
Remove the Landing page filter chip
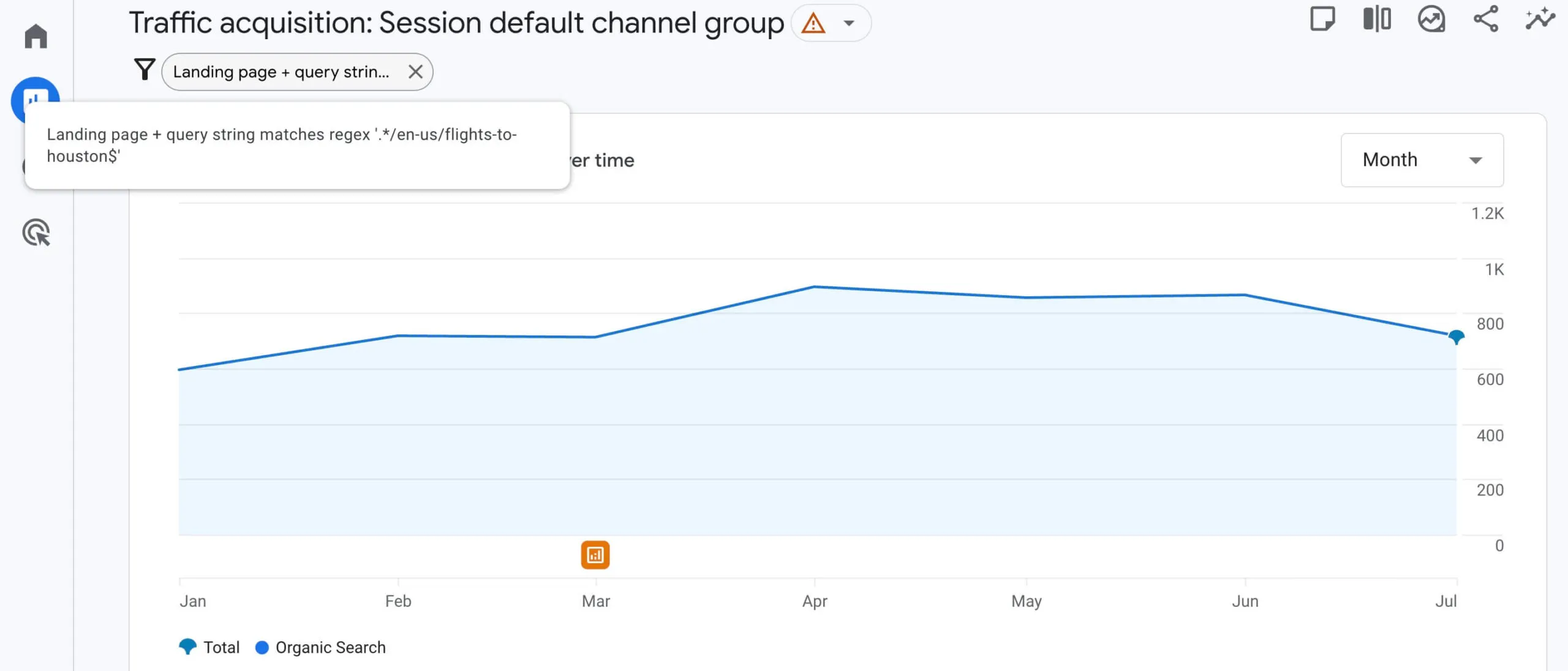pos(415,72)
